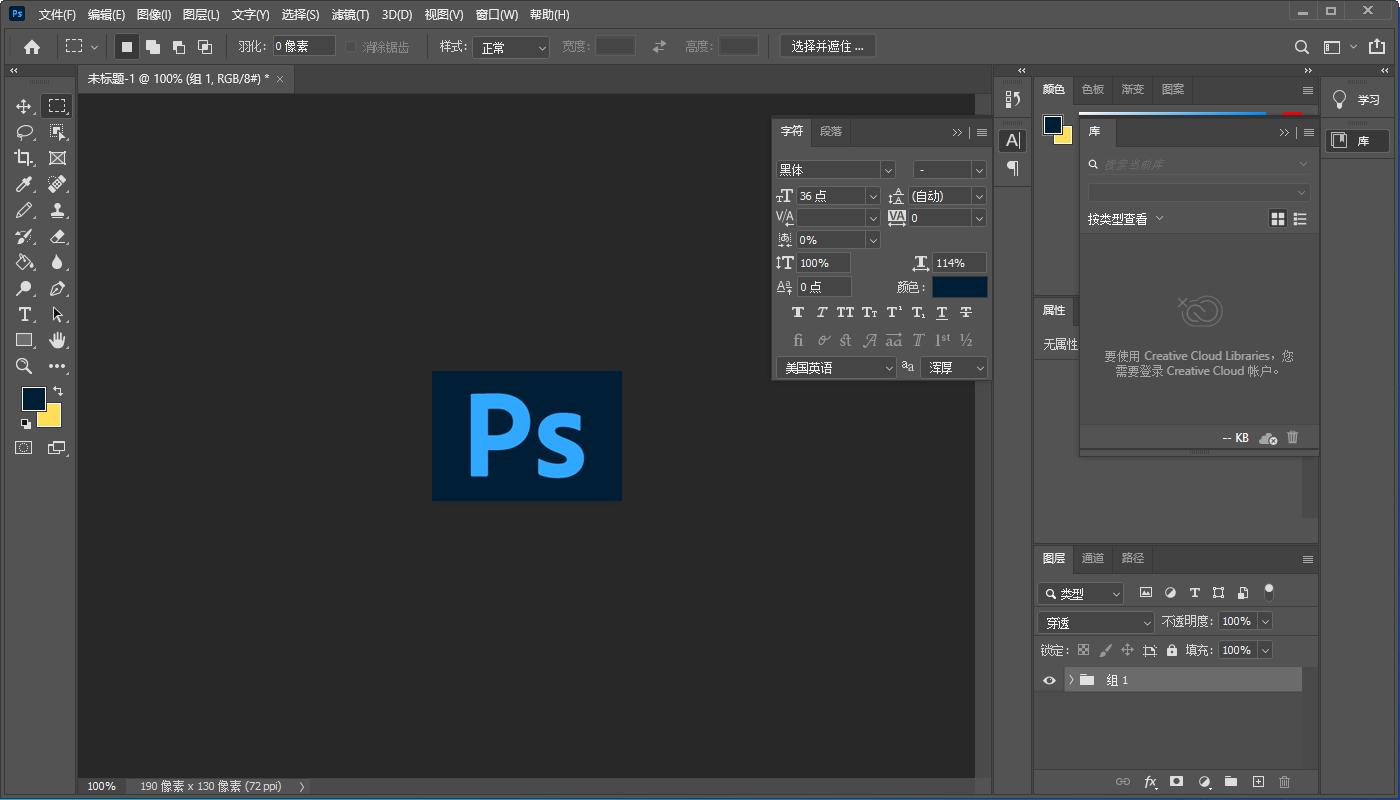Toggle visibility of group 组 1
Screen dimensions: 1400x800
coord(1048,679)
